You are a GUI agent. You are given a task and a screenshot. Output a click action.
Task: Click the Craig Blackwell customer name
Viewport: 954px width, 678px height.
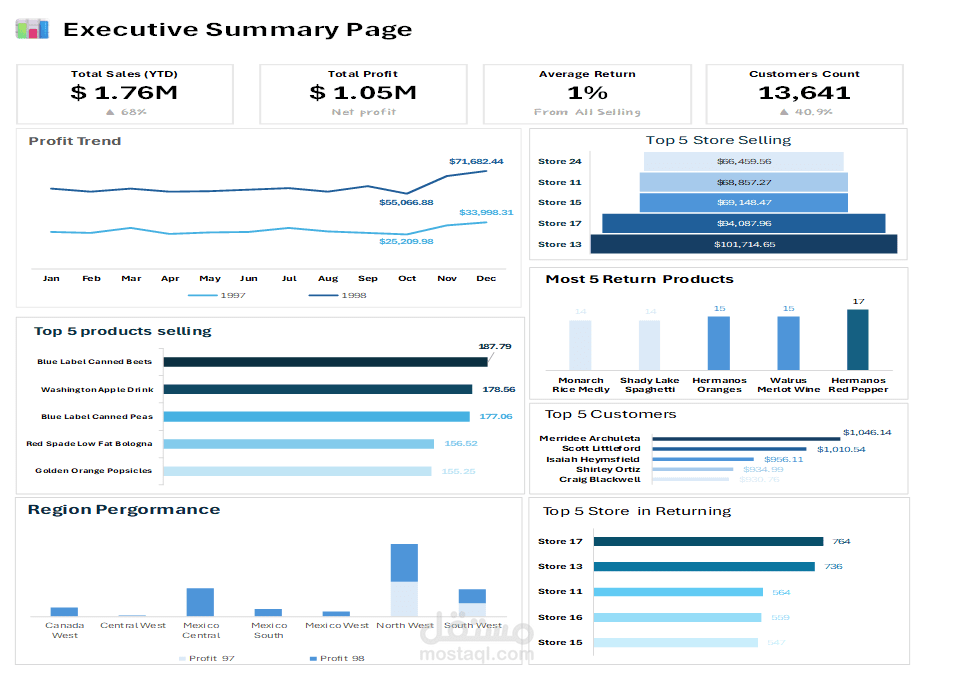pos(600,480)
